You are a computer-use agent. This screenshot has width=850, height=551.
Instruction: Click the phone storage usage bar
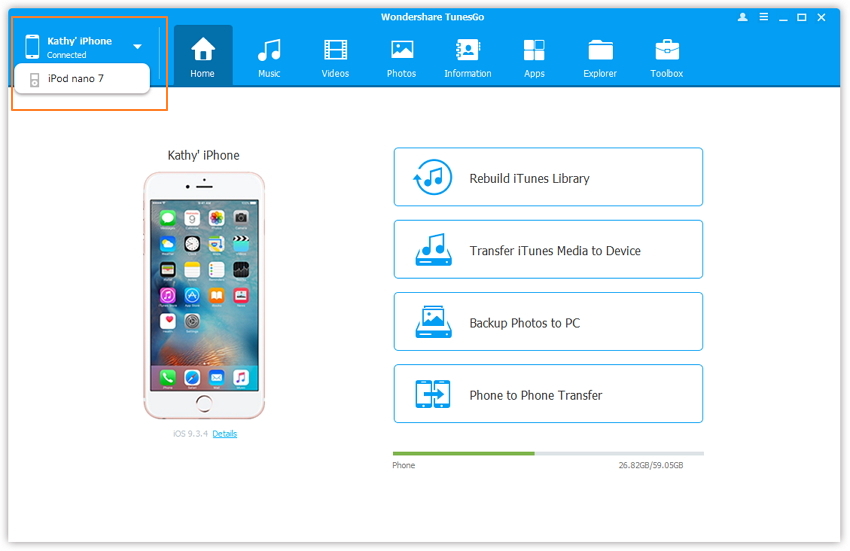547,453
